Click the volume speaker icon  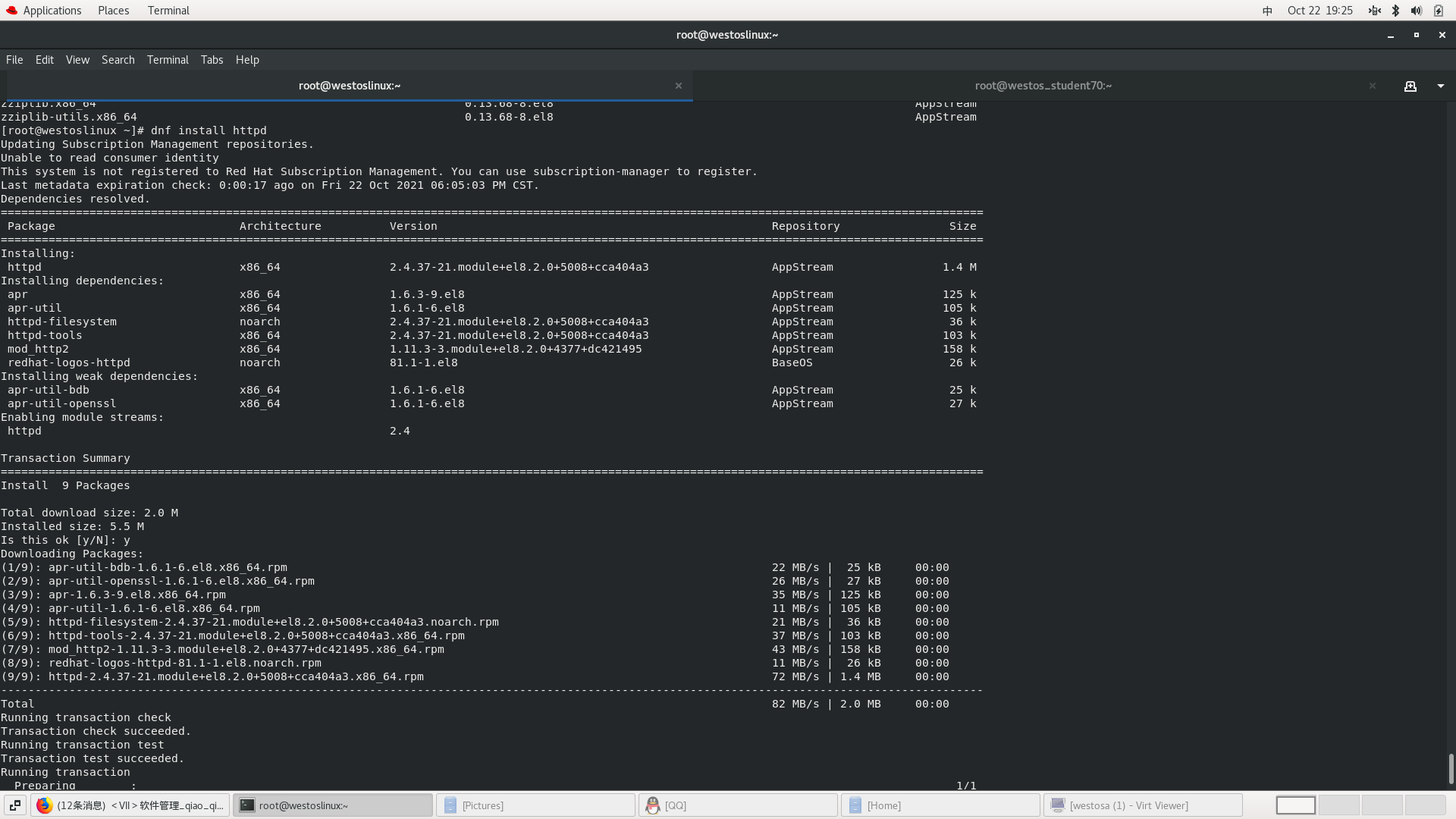(1416, 11)
